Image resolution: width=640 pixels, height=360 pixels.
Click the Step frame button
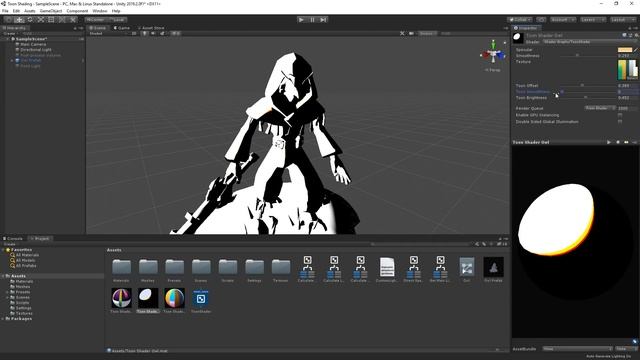click(x=323, y=20)
